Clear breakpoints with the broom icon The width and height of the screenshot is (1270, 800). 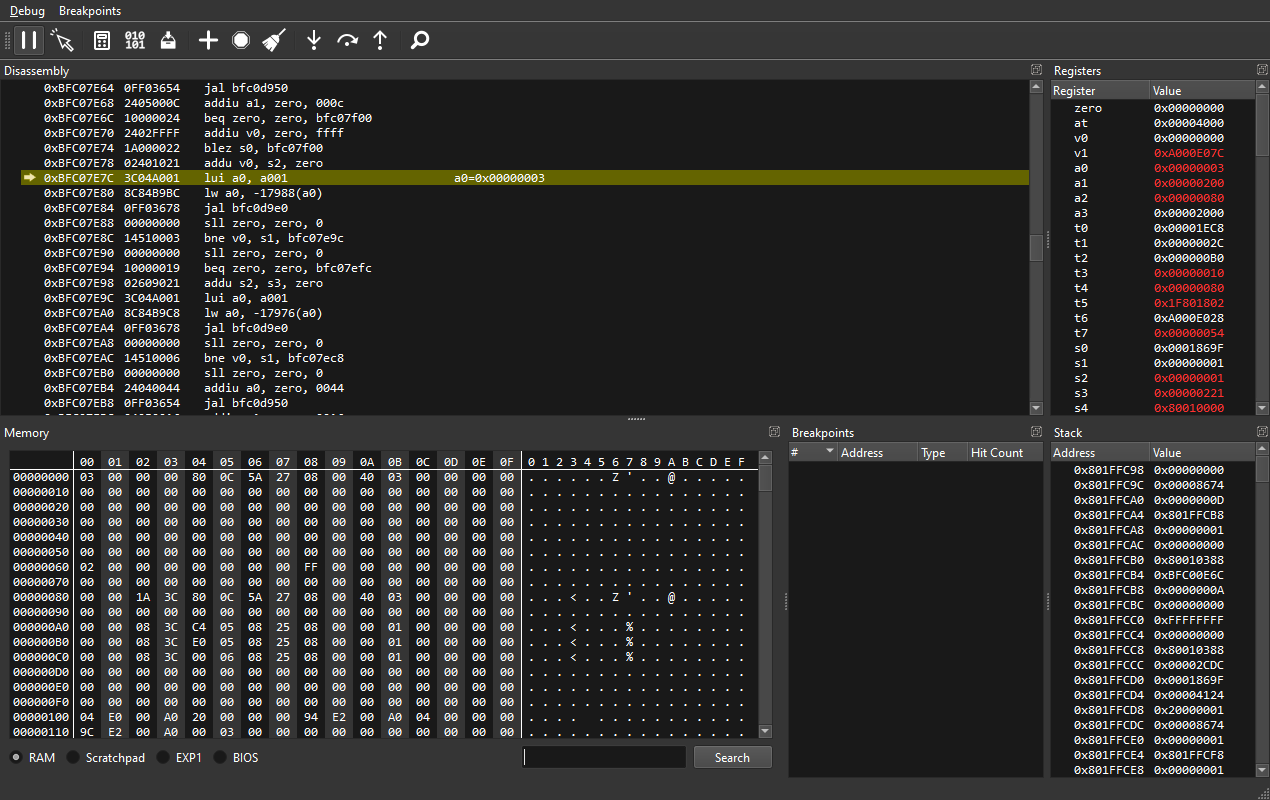[x=274, y=40]
